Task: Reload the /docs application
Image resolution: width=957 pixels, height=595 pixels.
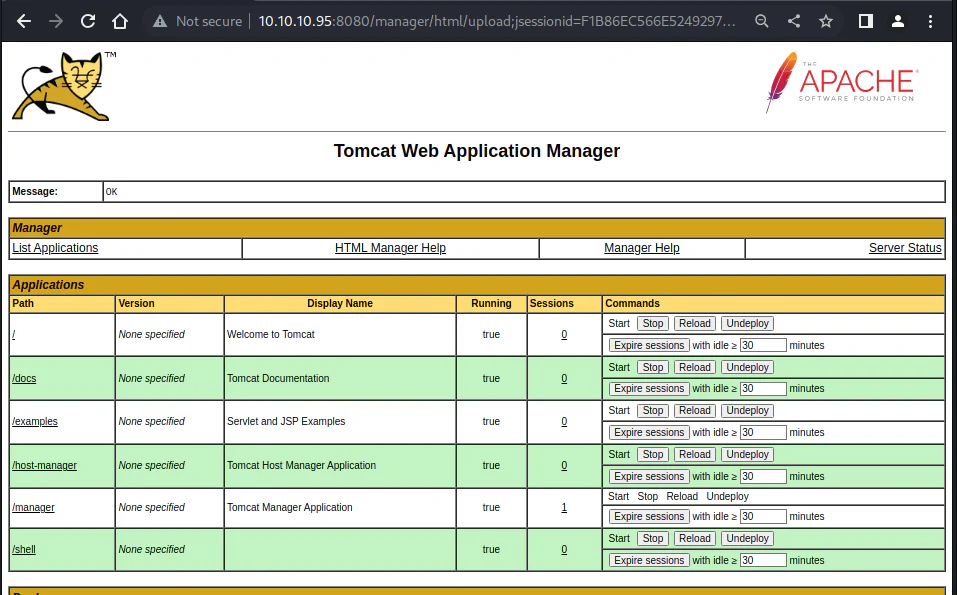Action: click(695, 367)
